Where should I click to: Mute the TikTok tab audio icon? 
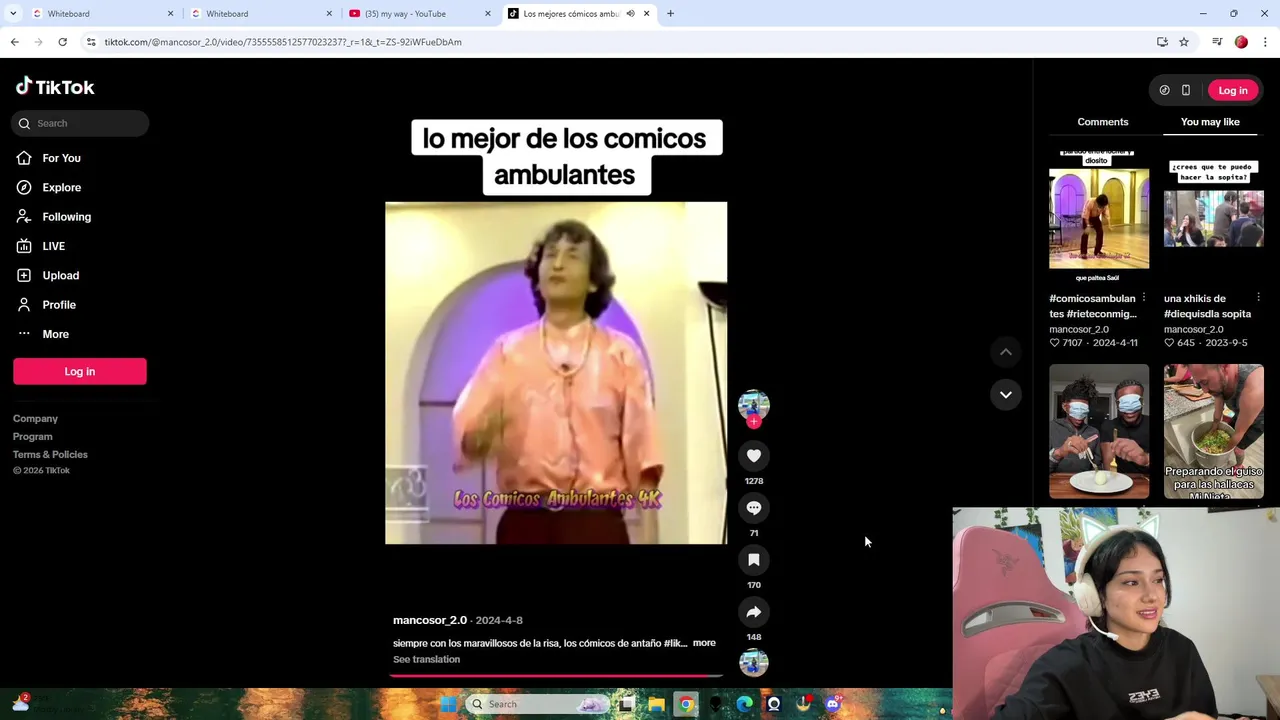click(x=630, y=14)
